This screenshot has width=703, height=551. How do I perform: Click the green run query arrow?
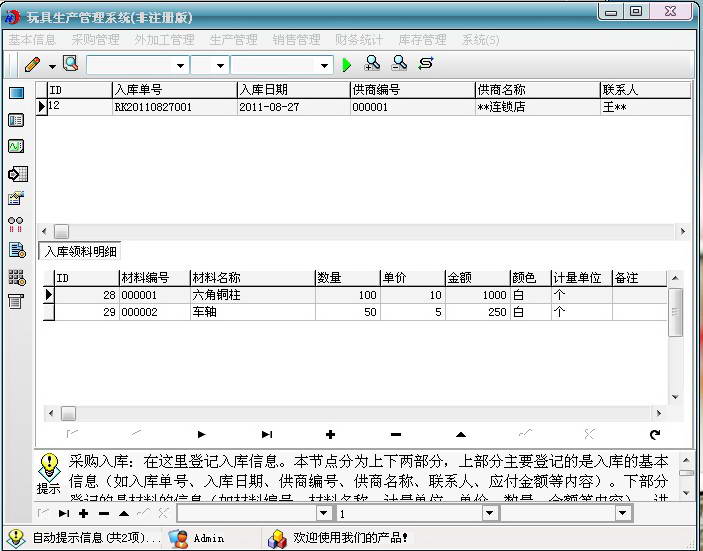click(347, 64)
